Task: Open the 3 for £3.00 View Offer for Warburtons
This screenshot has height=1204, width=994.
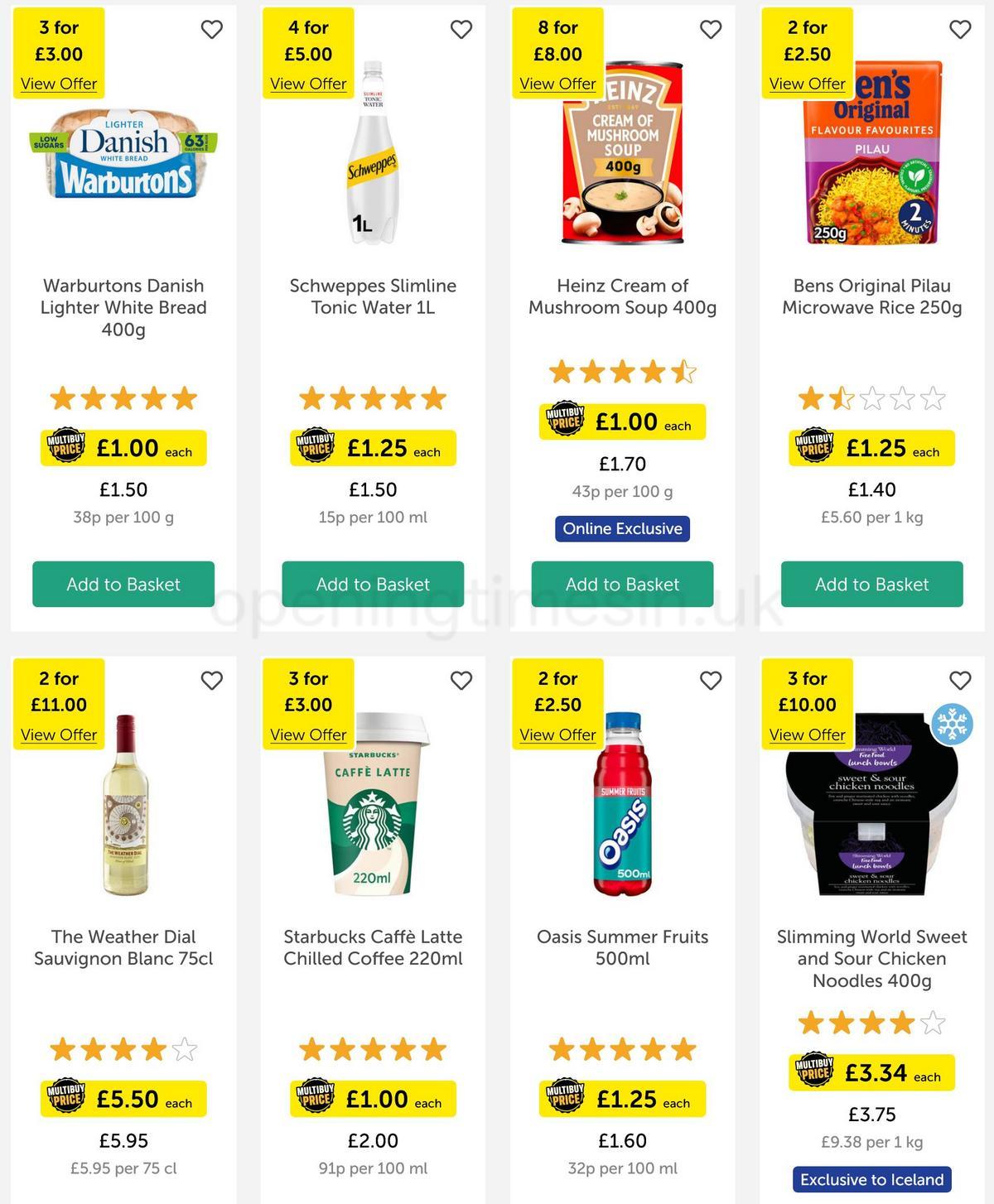Action: pos(58,84)
